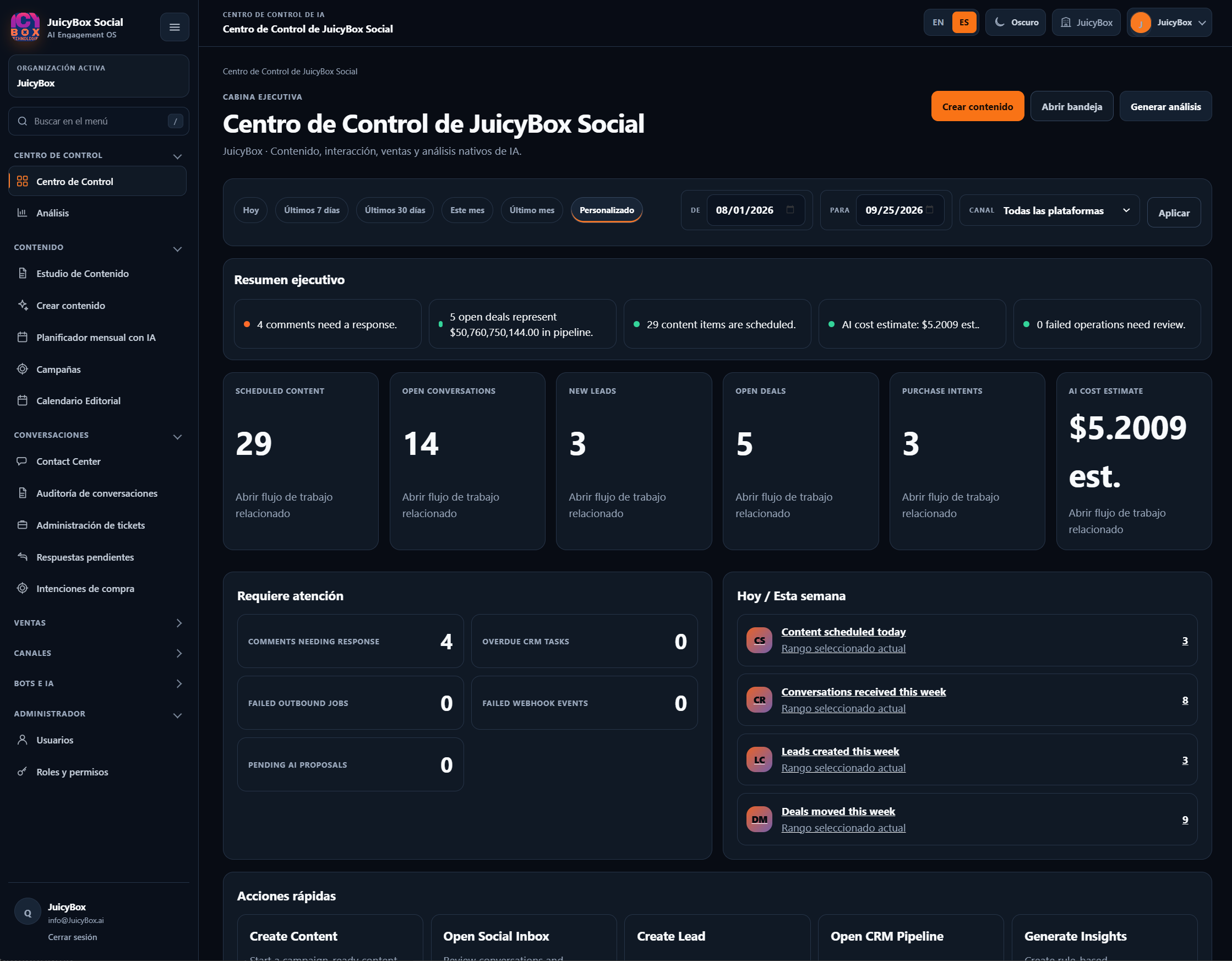Click the Contact Center chat bubble icon
Screen dimensions: 1232x961
point(23,461)
